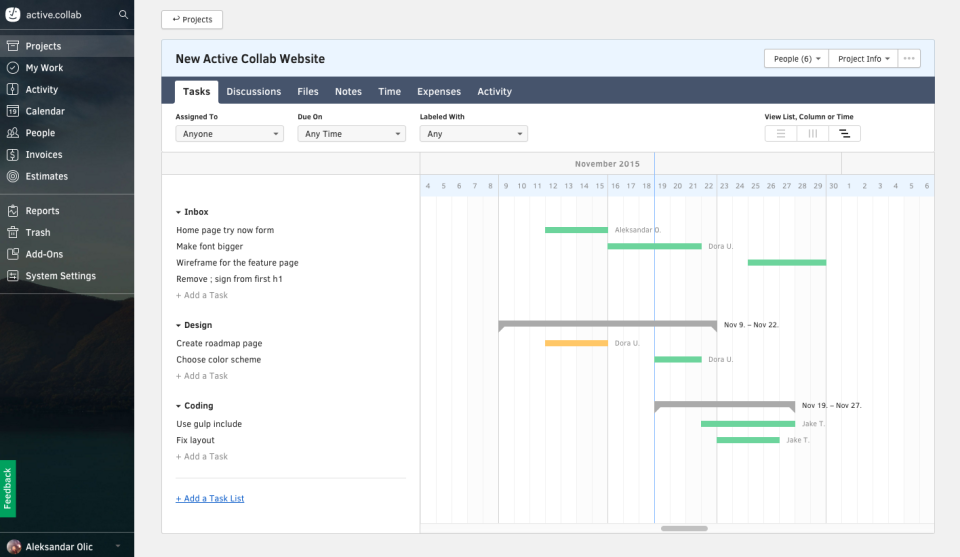
Task: Open the System Settings icon
Action: (x=13, y=276)
